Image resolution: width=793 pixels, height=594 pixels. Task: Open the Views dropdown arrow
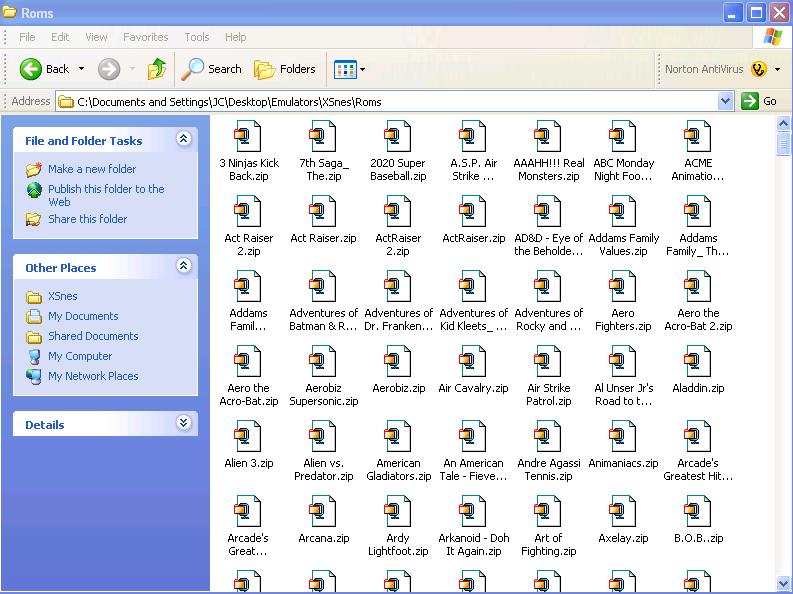[363, 69]
